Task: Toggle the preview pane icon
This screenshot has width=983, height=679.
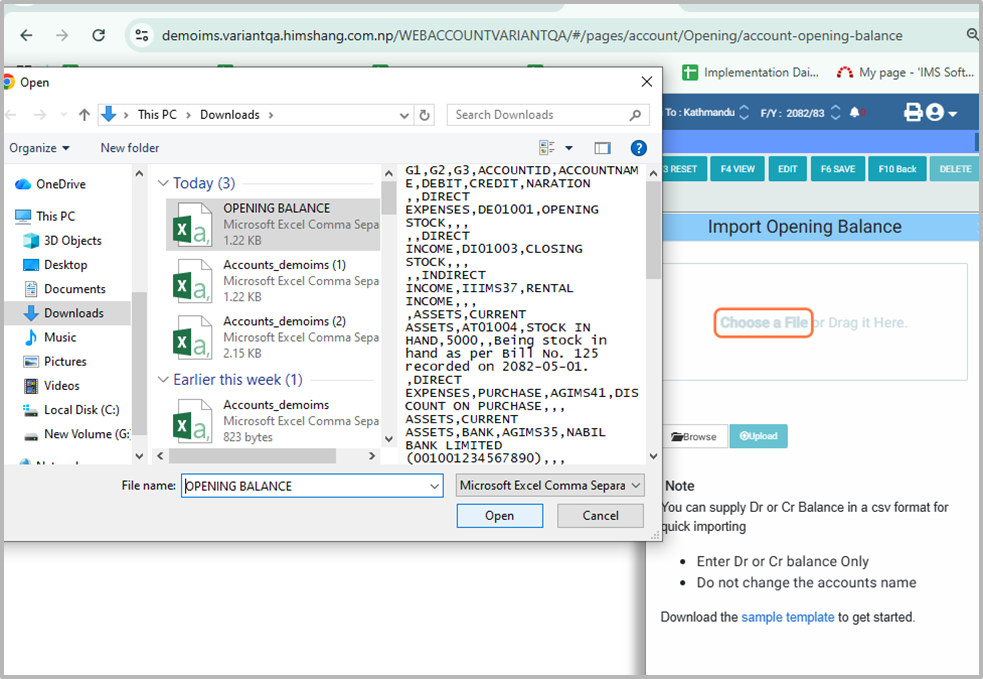Action: (x=601, y=148)
